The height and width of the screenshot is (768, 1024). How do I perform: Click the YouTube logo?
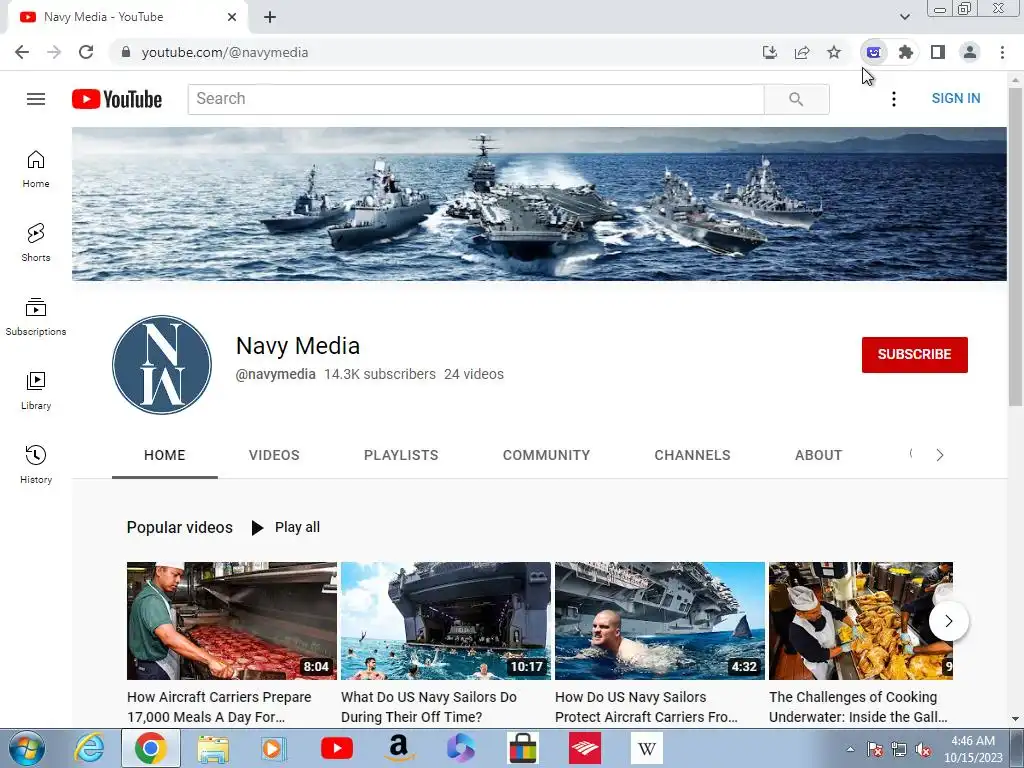(x=117, y=99)
